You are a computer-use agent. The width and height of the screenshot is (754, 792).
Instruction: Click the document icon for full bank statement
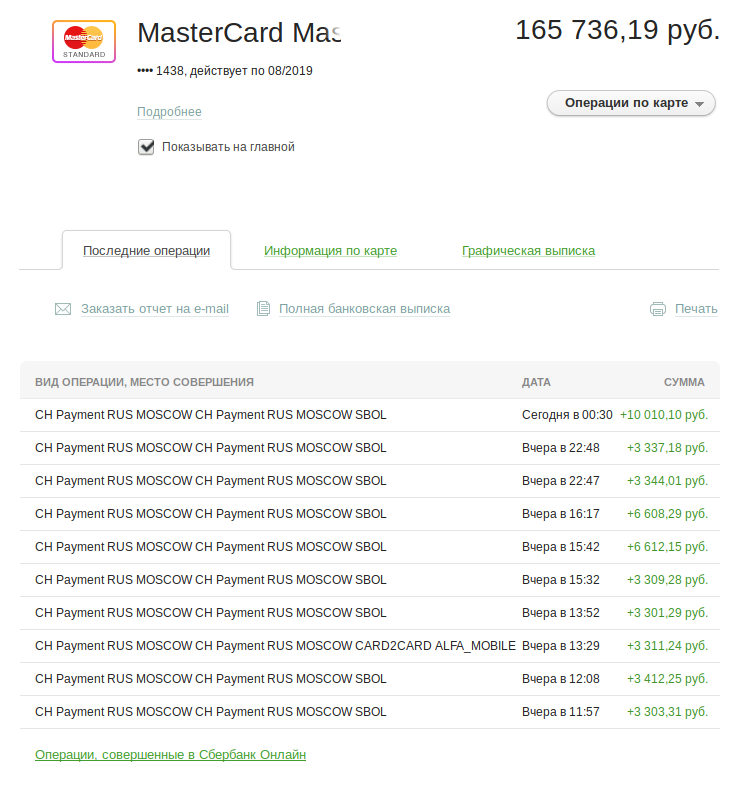(x=263, y=308)
